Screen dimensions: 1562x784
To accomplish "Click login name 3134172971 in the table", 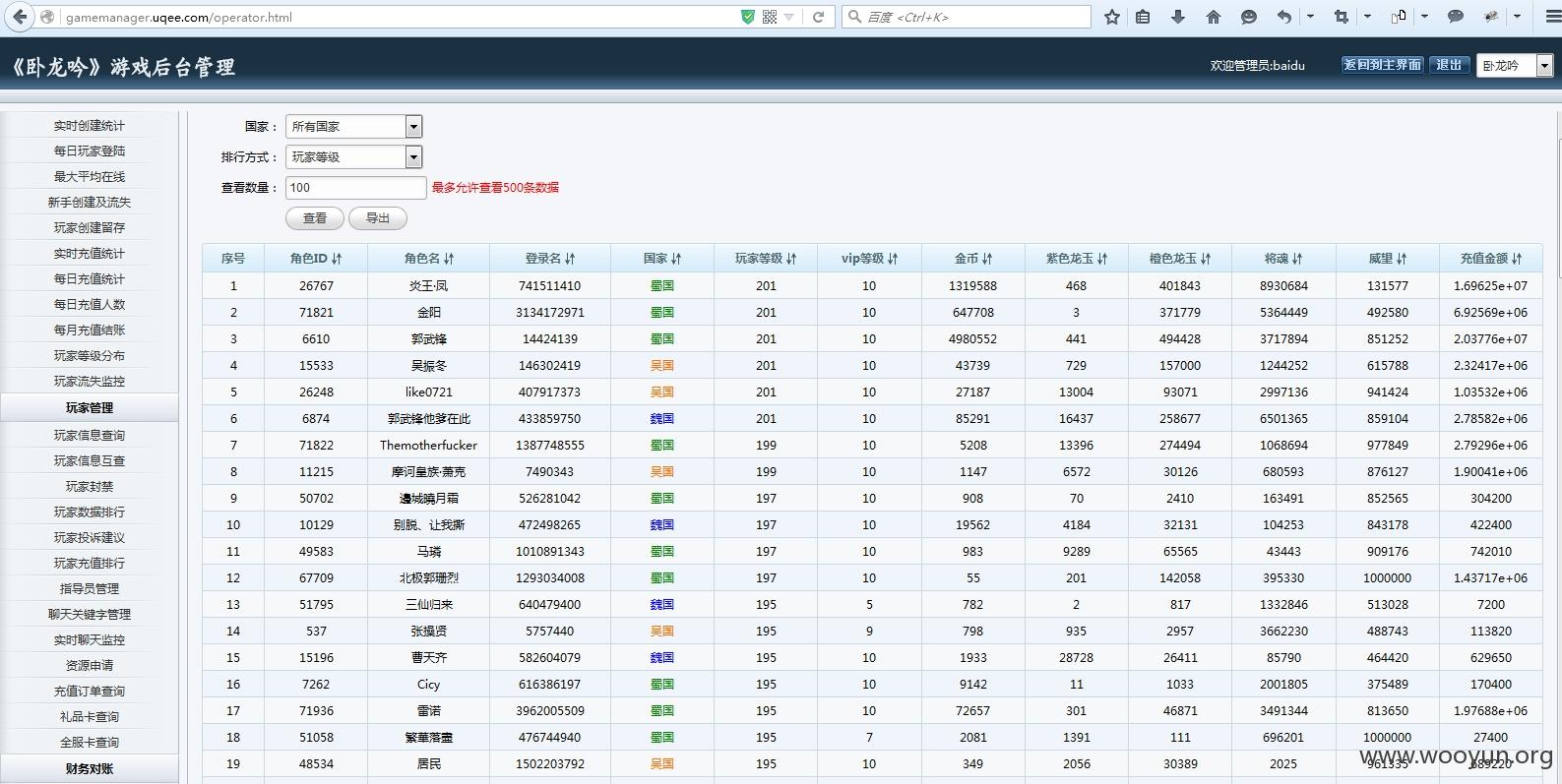I will [550, 313].
